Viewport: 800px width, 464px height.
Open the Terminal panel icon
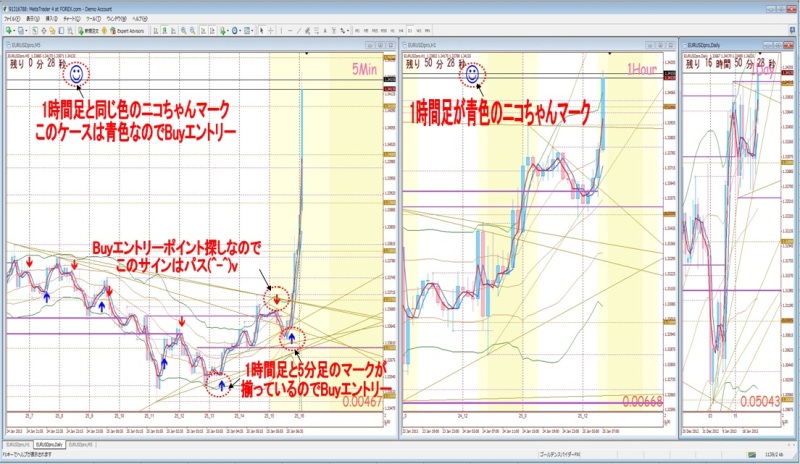click(x=61, y=31)
